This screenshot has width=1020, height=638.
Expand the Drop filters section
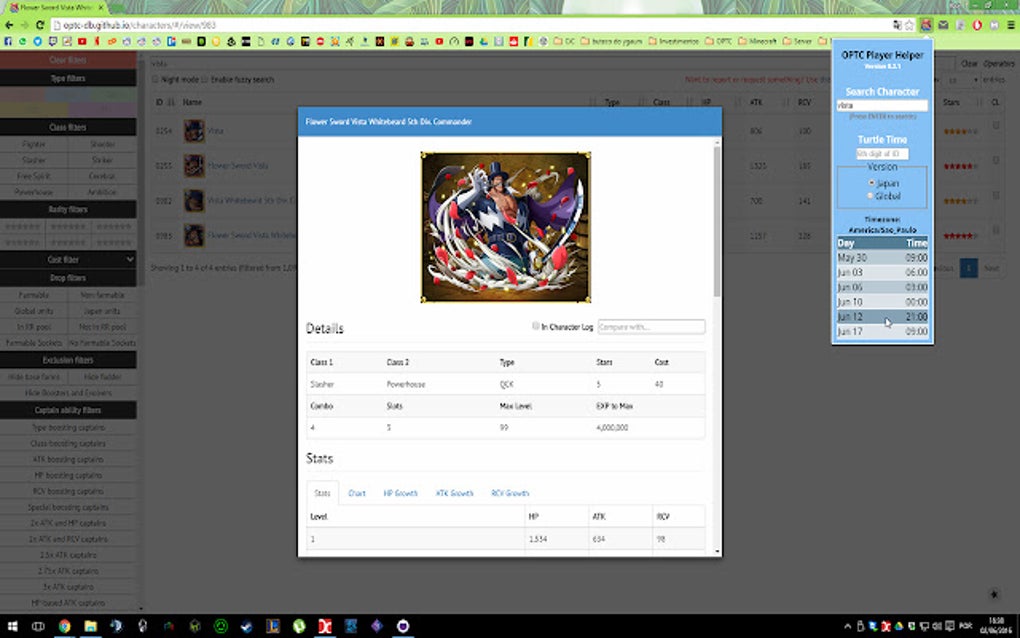click(x=67, y=276)
